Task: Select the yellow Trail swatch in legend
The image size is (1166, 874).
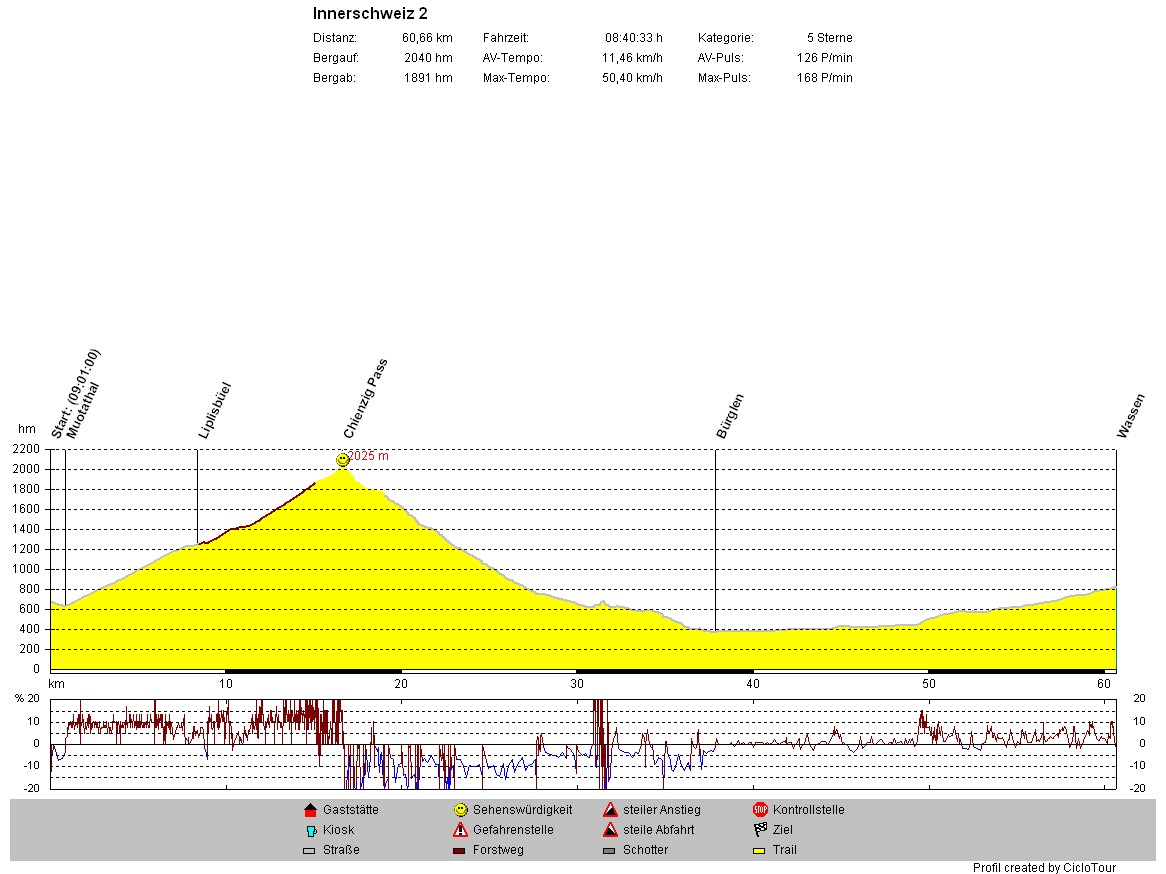Action: pyautogui.click(x=759, y=851)
